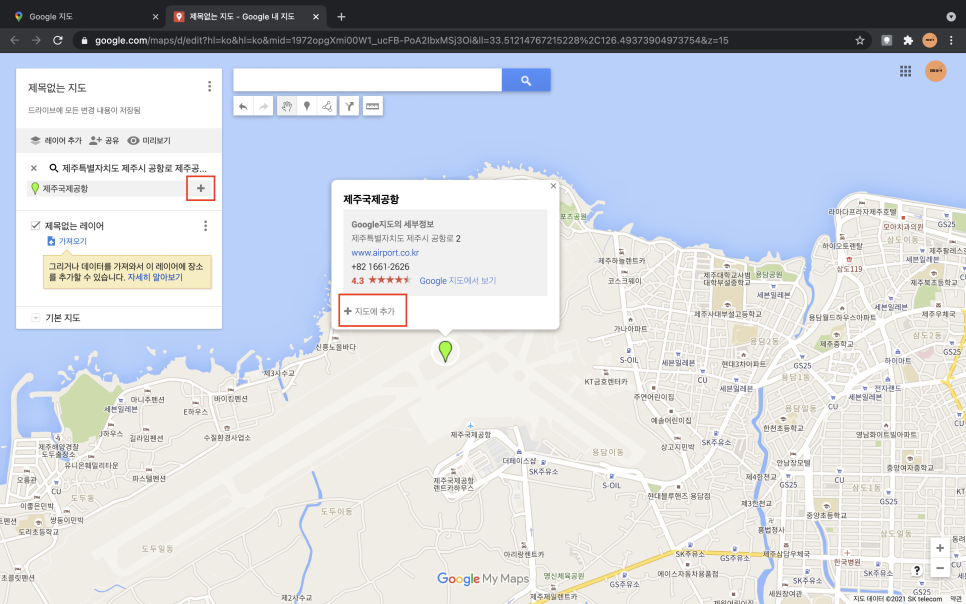Select the hand pan tool
The image size is (966, 604).
(286, 106)
